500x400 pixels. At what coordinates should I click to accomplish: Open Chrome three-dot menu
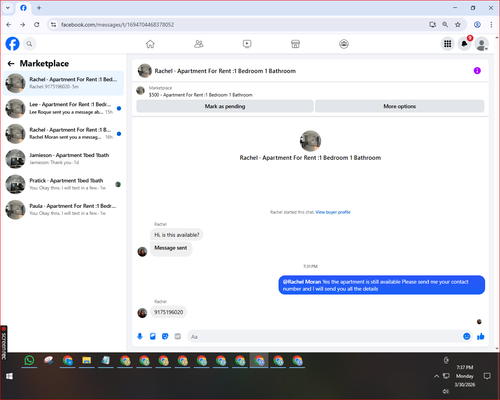pos(491,25)
